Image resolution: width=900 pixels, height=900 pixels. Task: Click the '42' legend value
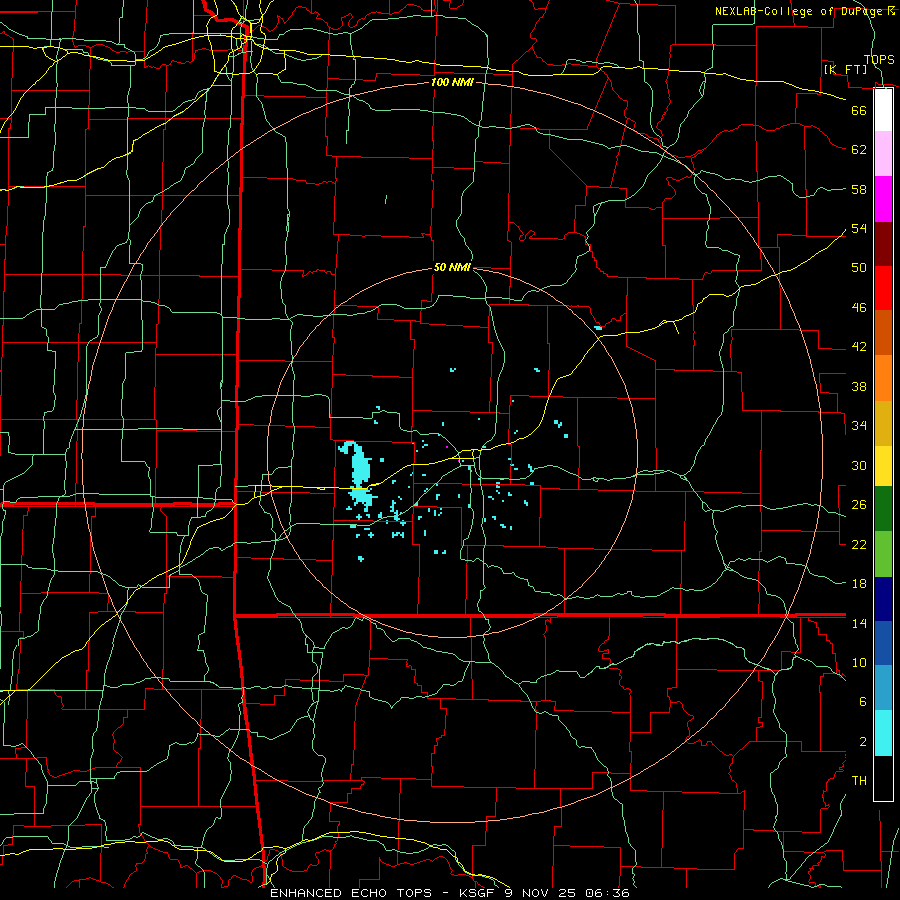pyautogui.click(x=859, y=347)
